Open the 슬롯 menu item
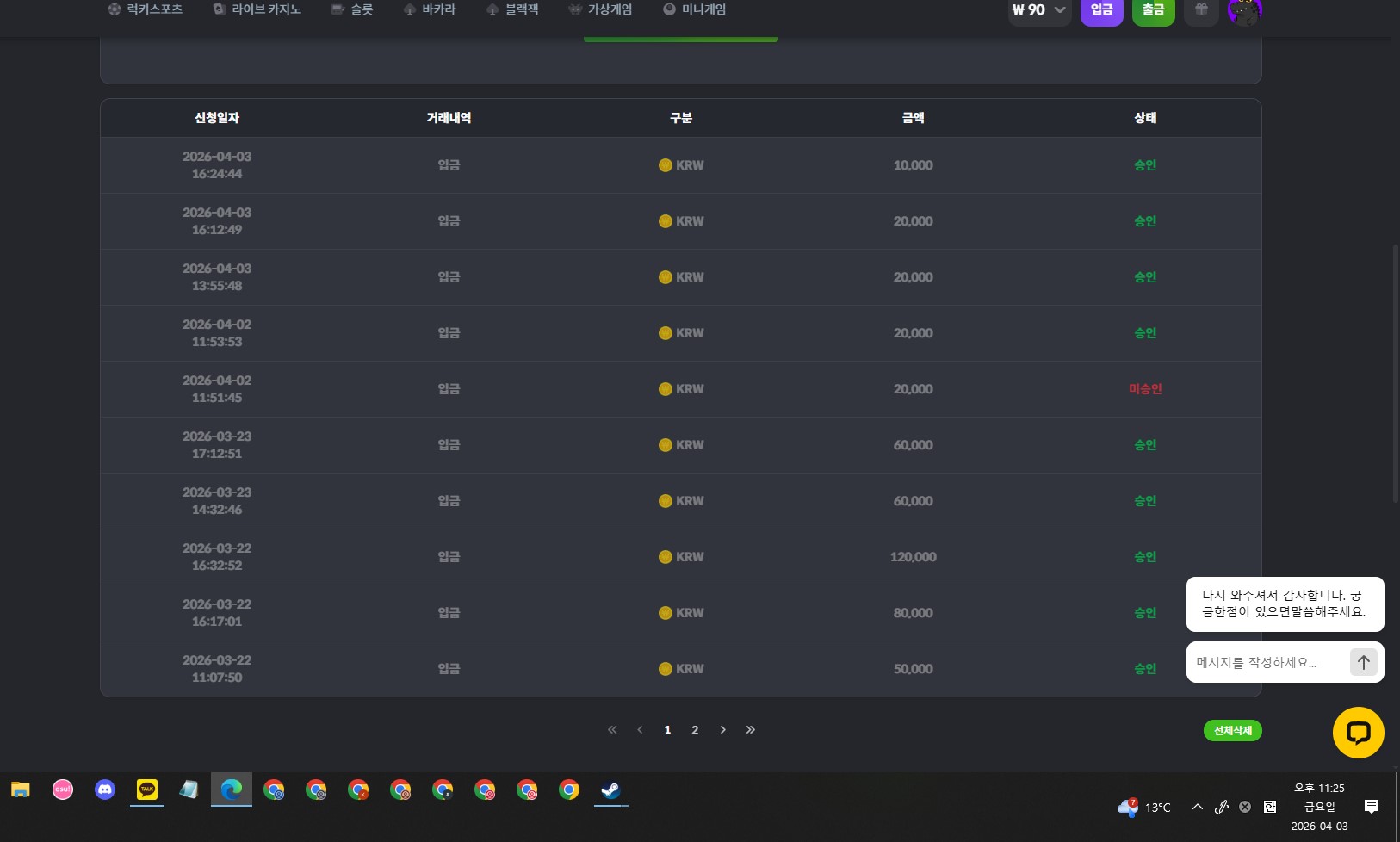 point(352,9)
